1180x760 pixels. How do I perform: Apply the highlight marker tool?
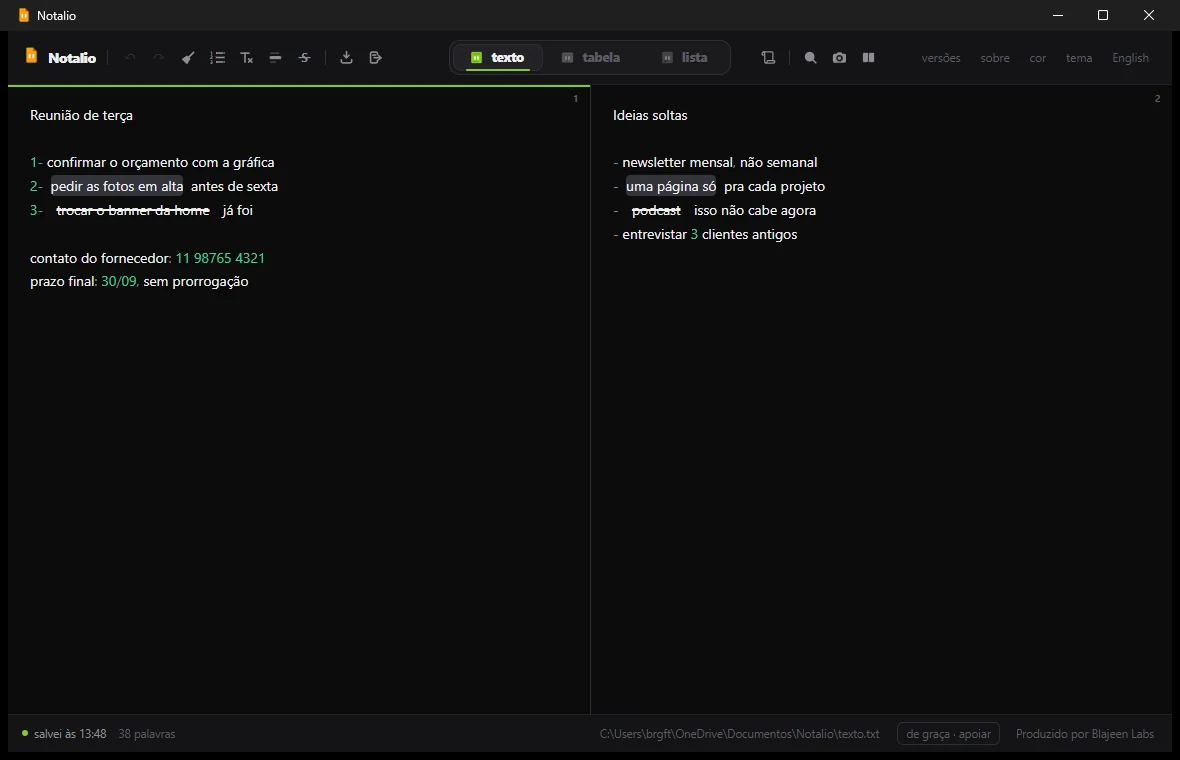click(275, 58)
